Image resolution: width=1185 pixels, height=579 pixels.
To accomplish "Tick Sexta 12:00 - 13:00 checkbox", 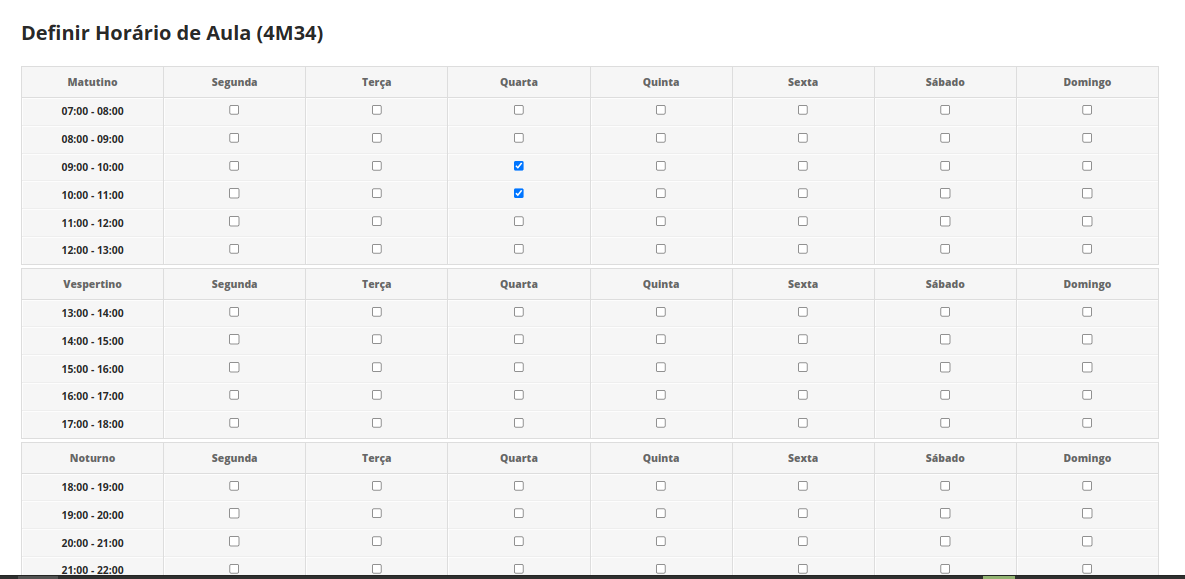I will pos(803,249).
